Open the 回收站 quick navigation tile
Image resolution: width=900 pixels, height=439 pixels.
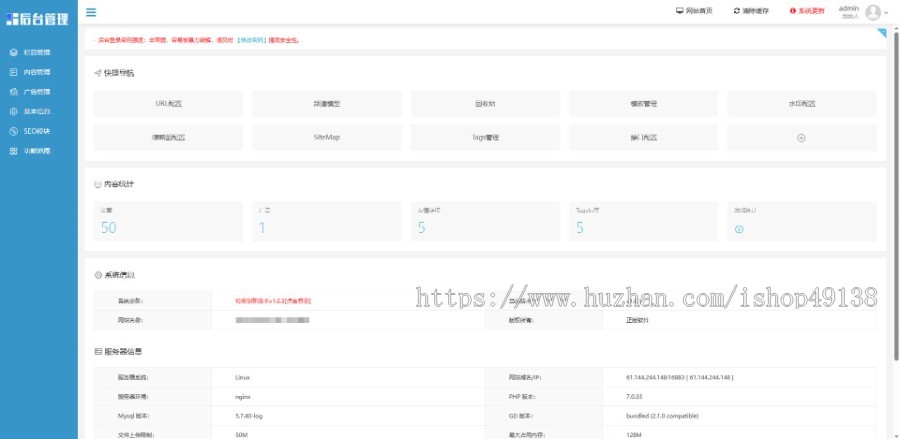(485, 104)
